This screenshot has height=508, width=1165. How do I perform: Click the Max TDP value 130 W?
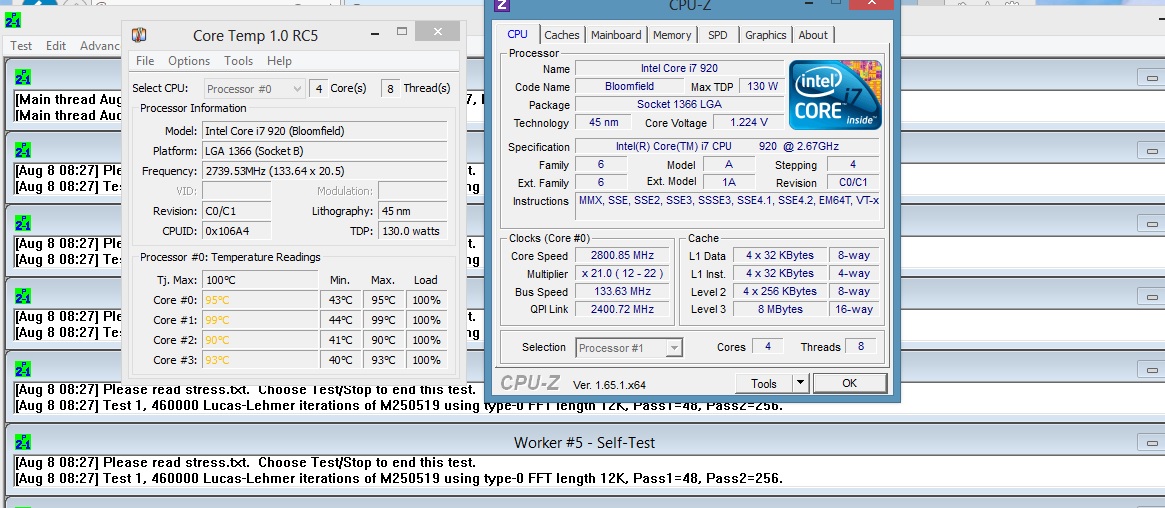pos(762,87)
